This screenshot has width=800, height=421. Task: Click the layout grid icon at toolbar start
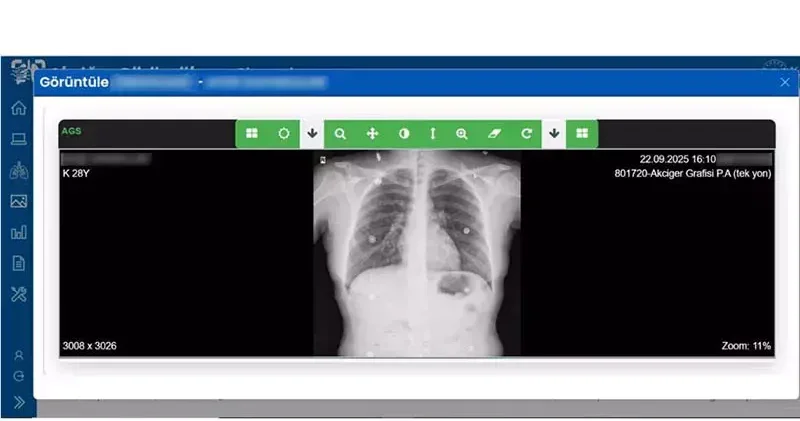click(251, 133)
